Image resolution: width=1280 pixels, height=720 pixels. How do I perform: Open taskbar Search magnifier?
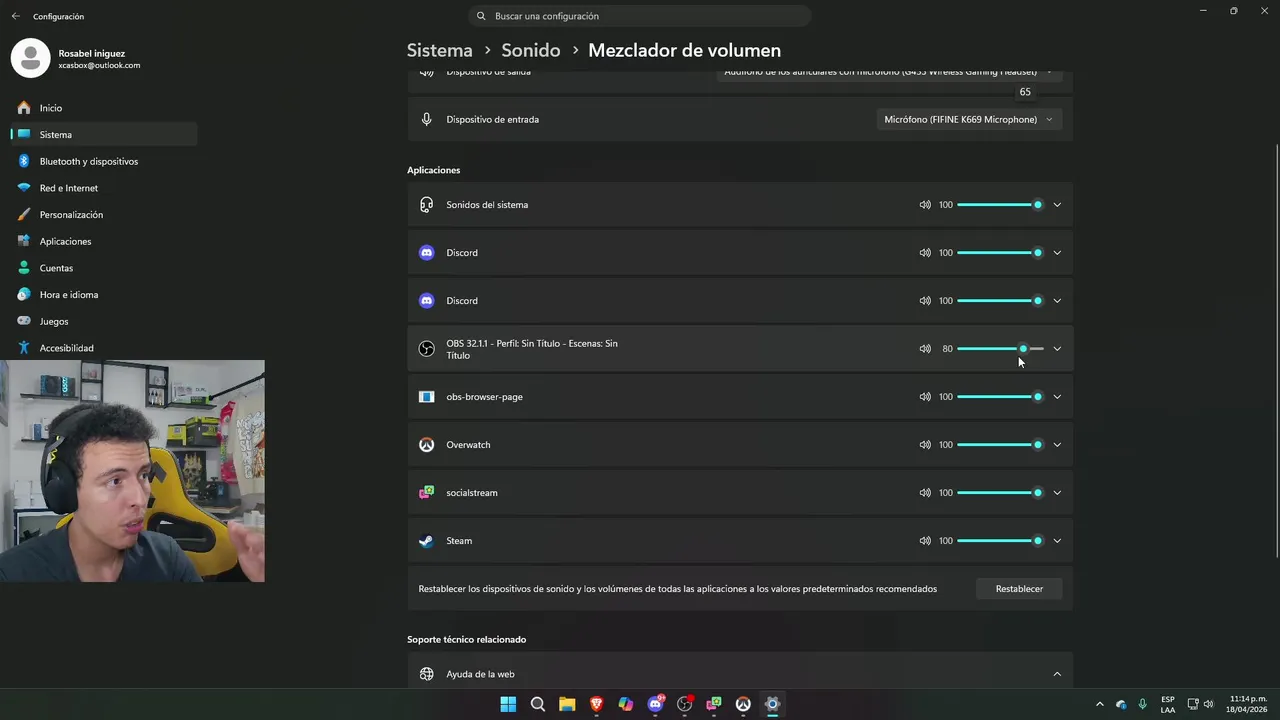click(x=538, y=704)
